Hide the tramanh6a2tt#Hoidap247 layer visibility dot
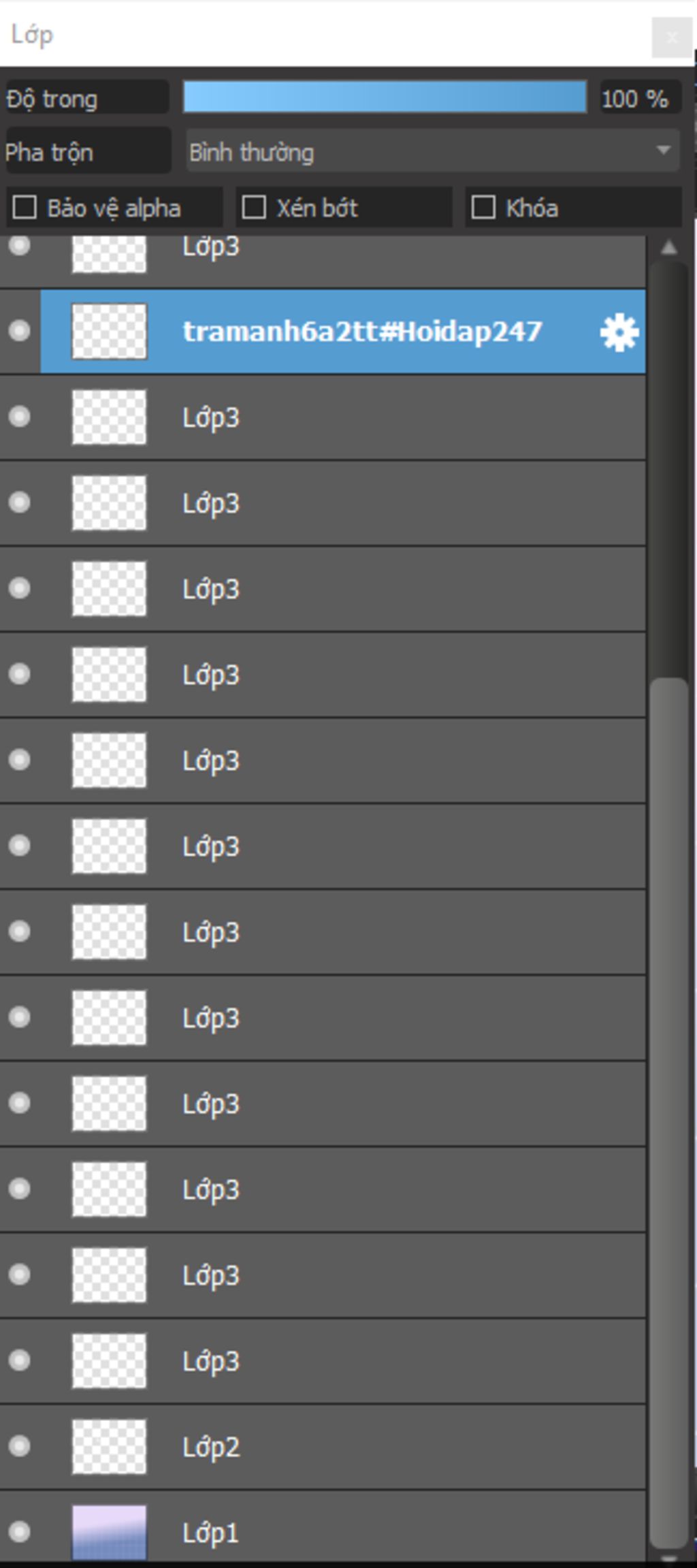This screenshot has height=1568, width=697. point(19,331)
